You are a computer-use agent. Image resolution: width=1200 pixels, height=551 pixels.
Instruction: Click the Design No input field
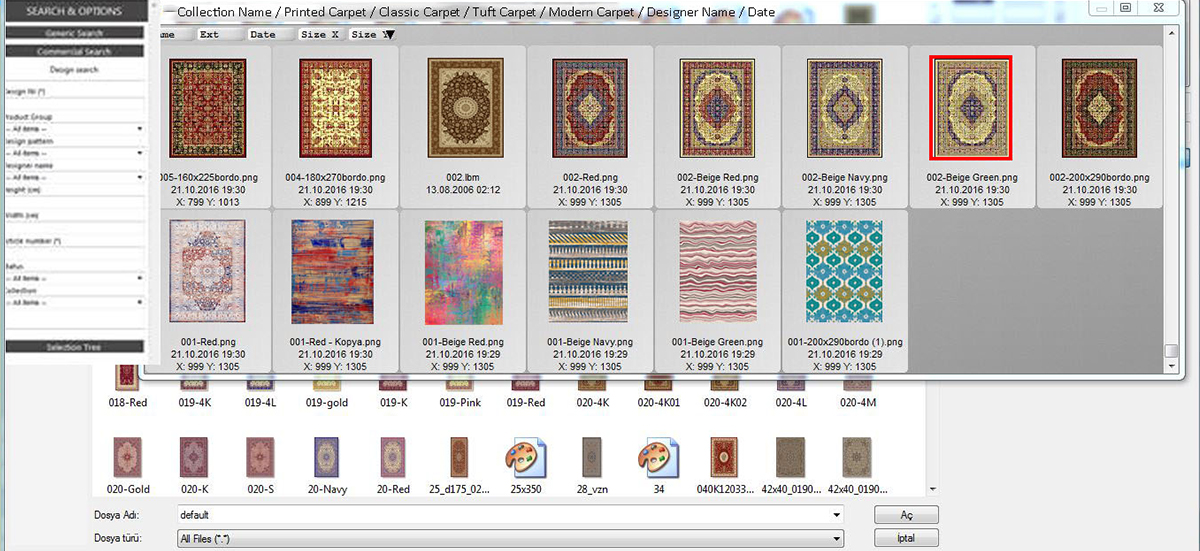pos(74,103)
